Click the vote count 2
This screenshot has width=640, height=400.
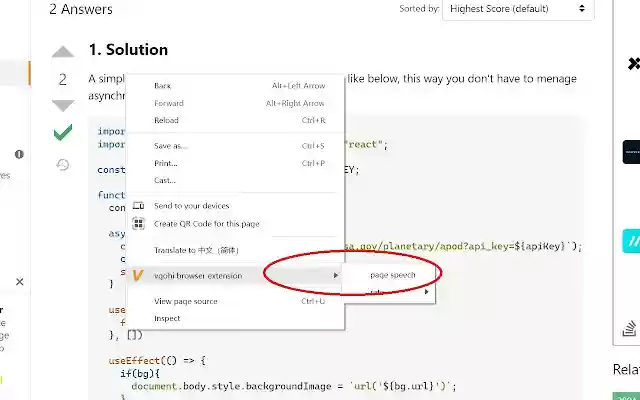coord(63,79)
